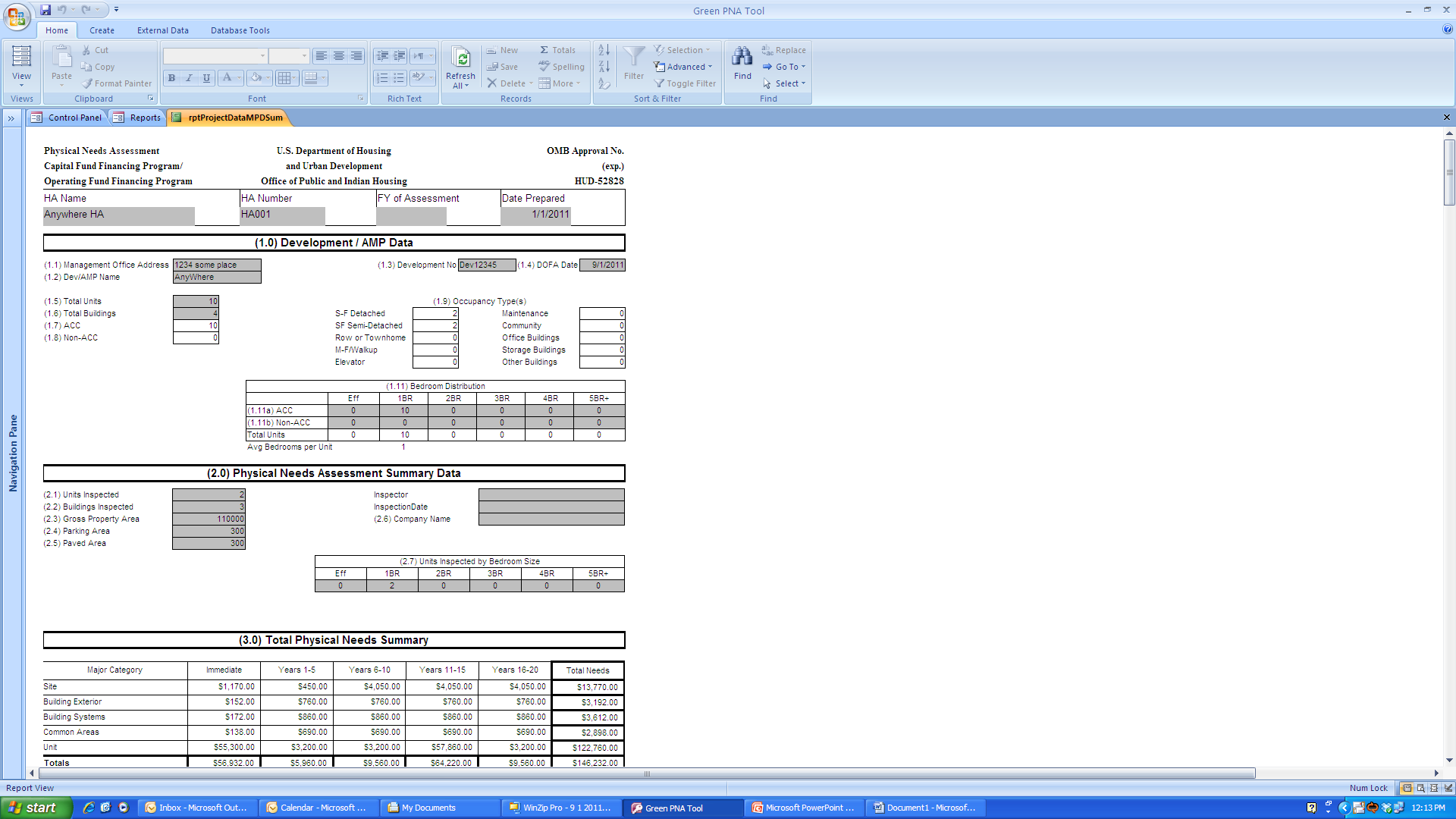Click the Totals sigma icon
The image size is (1456, 819).
[x=544, y=50]
